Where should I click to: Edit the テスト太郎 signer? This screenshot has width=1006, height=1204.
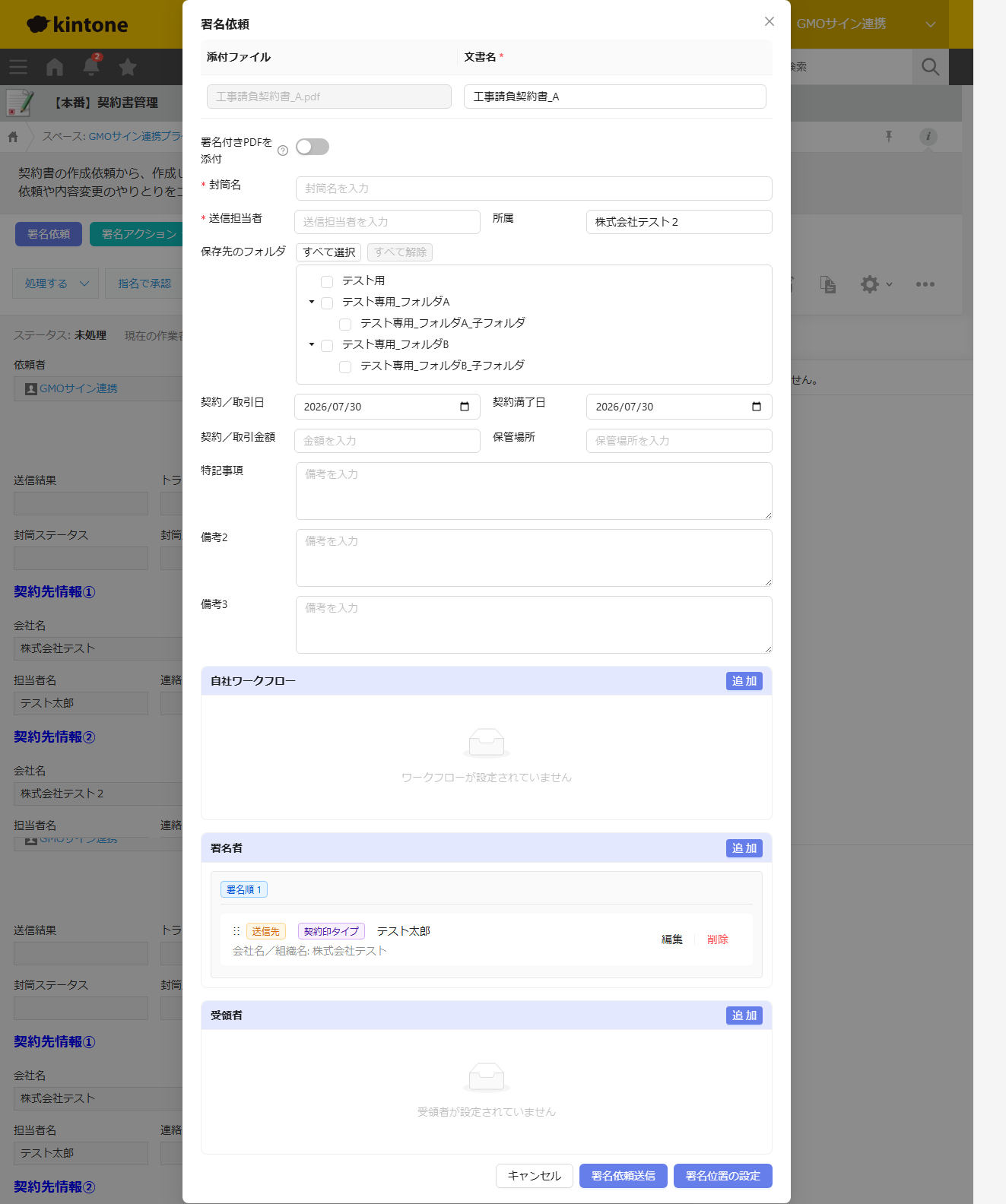click(x=672, y=939)
